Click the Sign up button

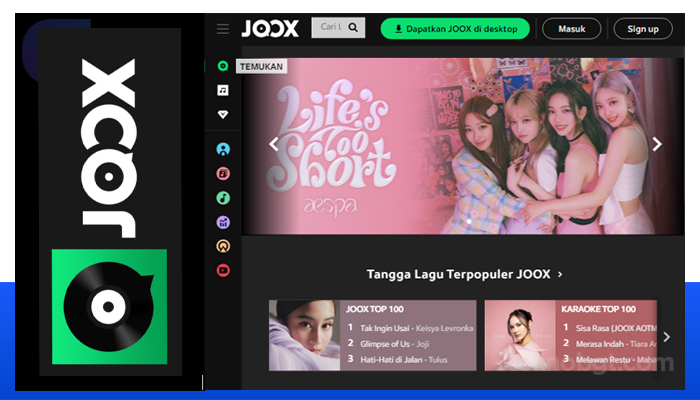pyautogui.click(x=643, y=29)
